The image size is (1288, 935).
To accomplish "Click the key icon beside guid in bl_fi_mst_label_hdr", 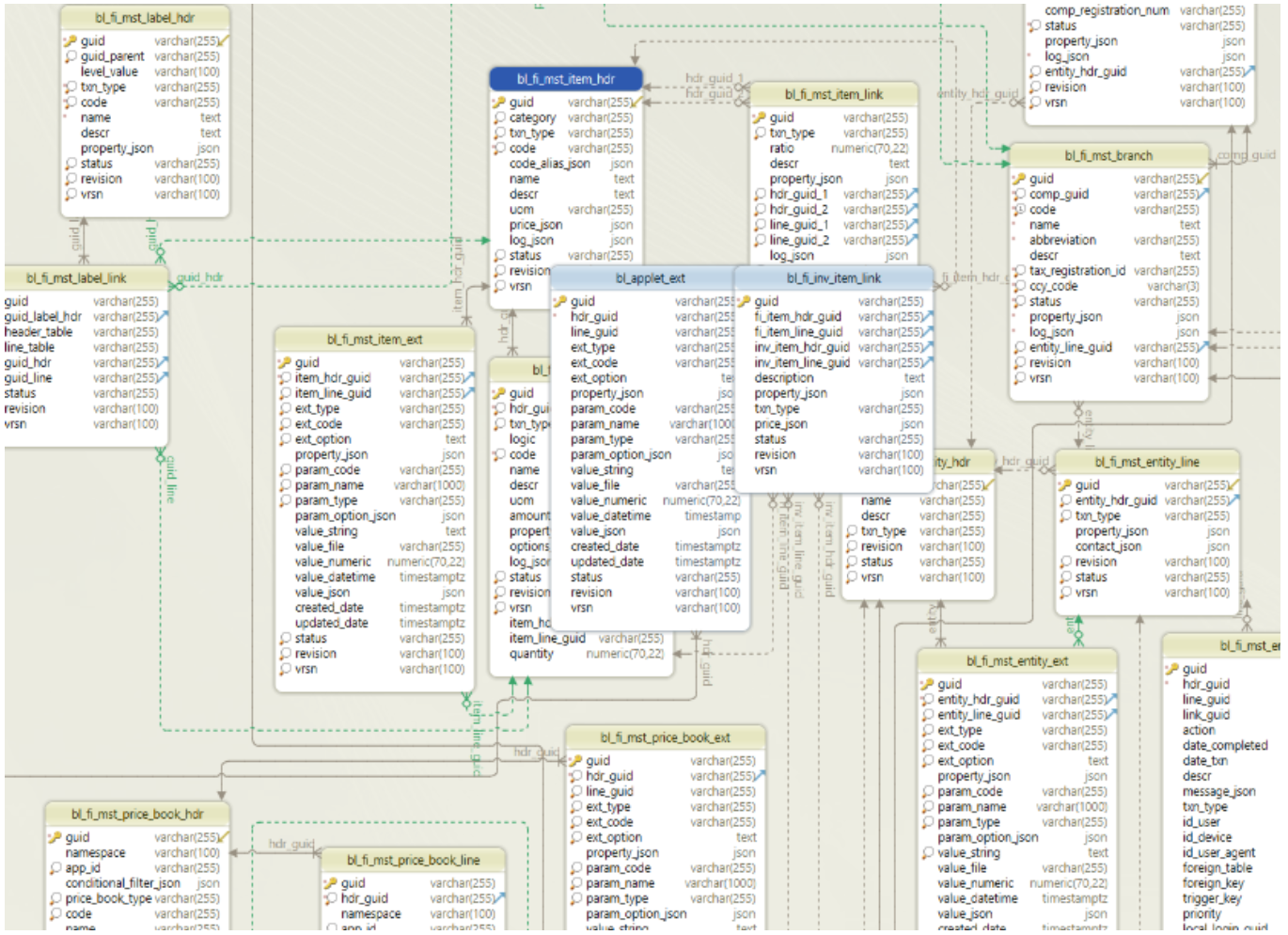I will click(x=71, y=41).
